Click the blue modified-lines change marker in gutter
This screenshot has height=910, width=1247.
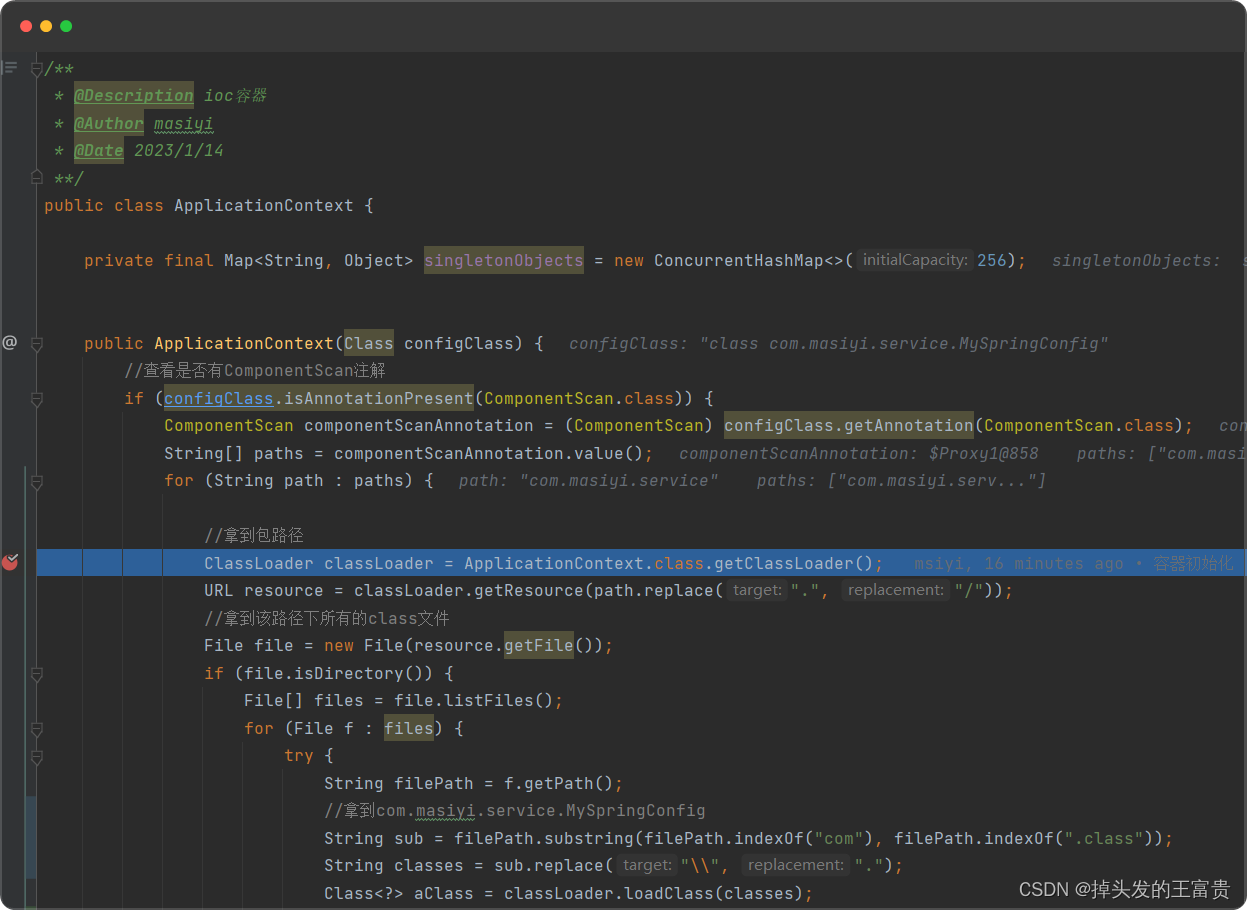click(x=30, y=837)
